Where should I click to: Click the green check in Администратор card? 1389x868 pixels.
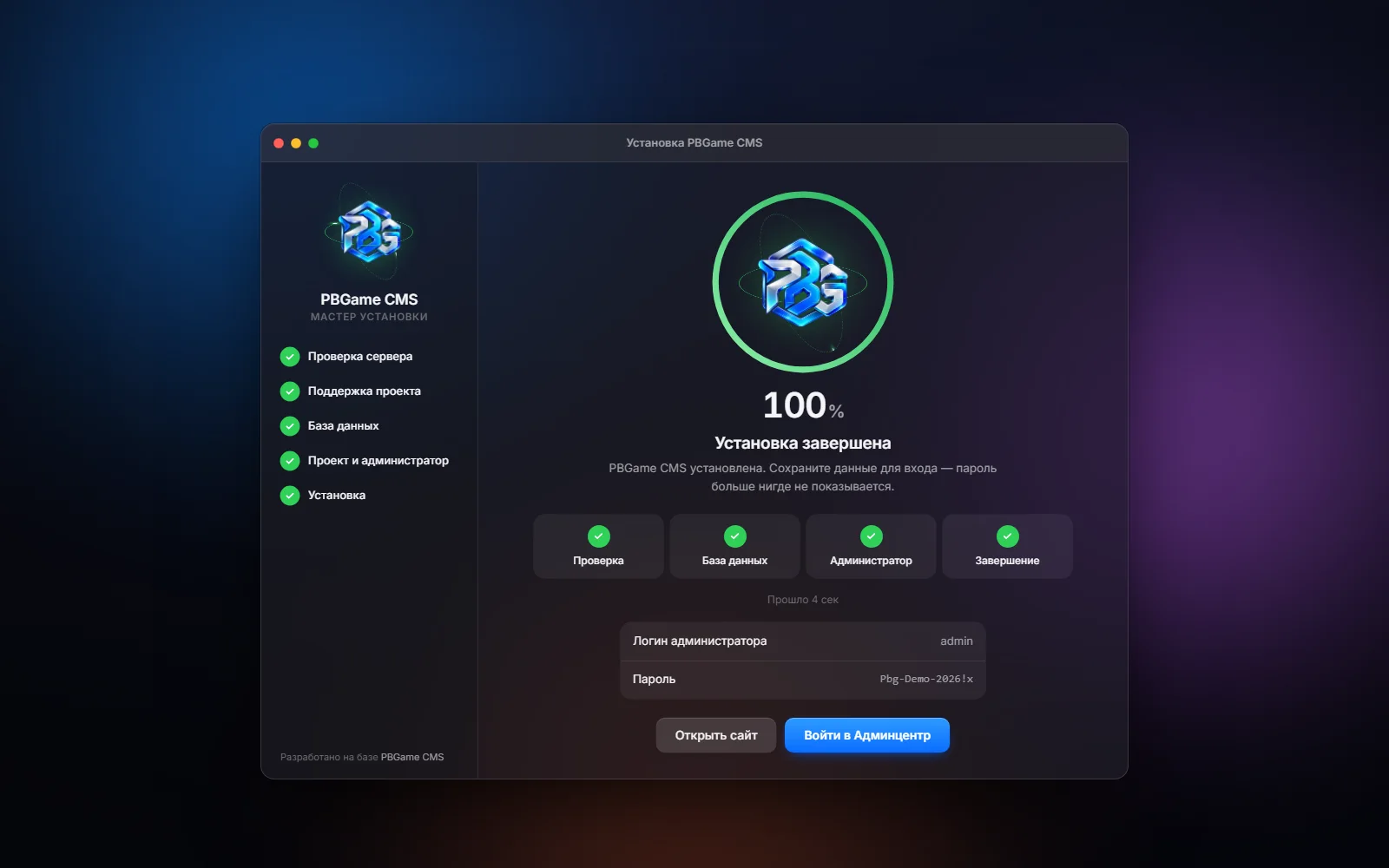click(x=872, y=536)
